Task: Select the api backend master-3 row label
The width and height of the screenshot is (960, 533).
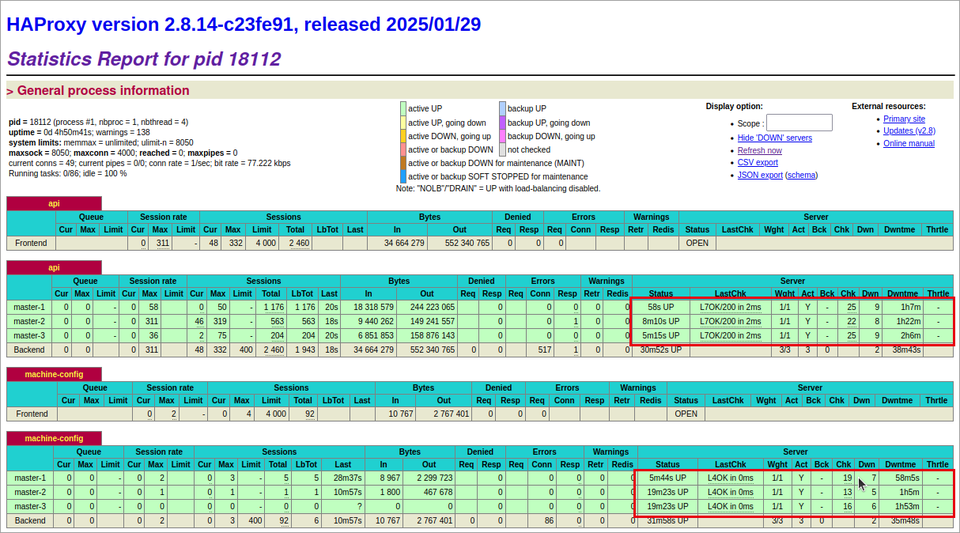Action: pos(29,335)
